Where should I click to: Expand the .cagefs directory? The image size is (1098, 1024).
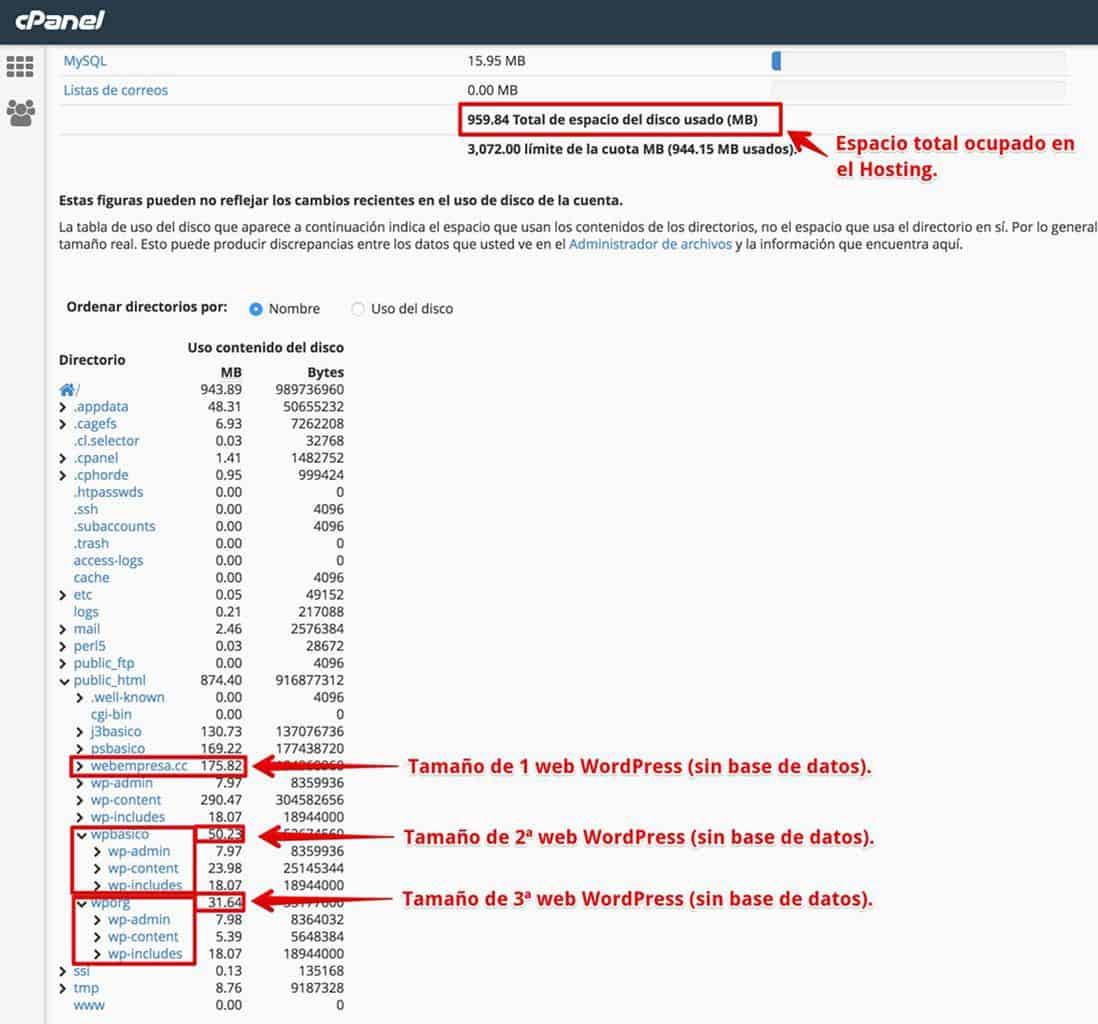coord(63,424)
